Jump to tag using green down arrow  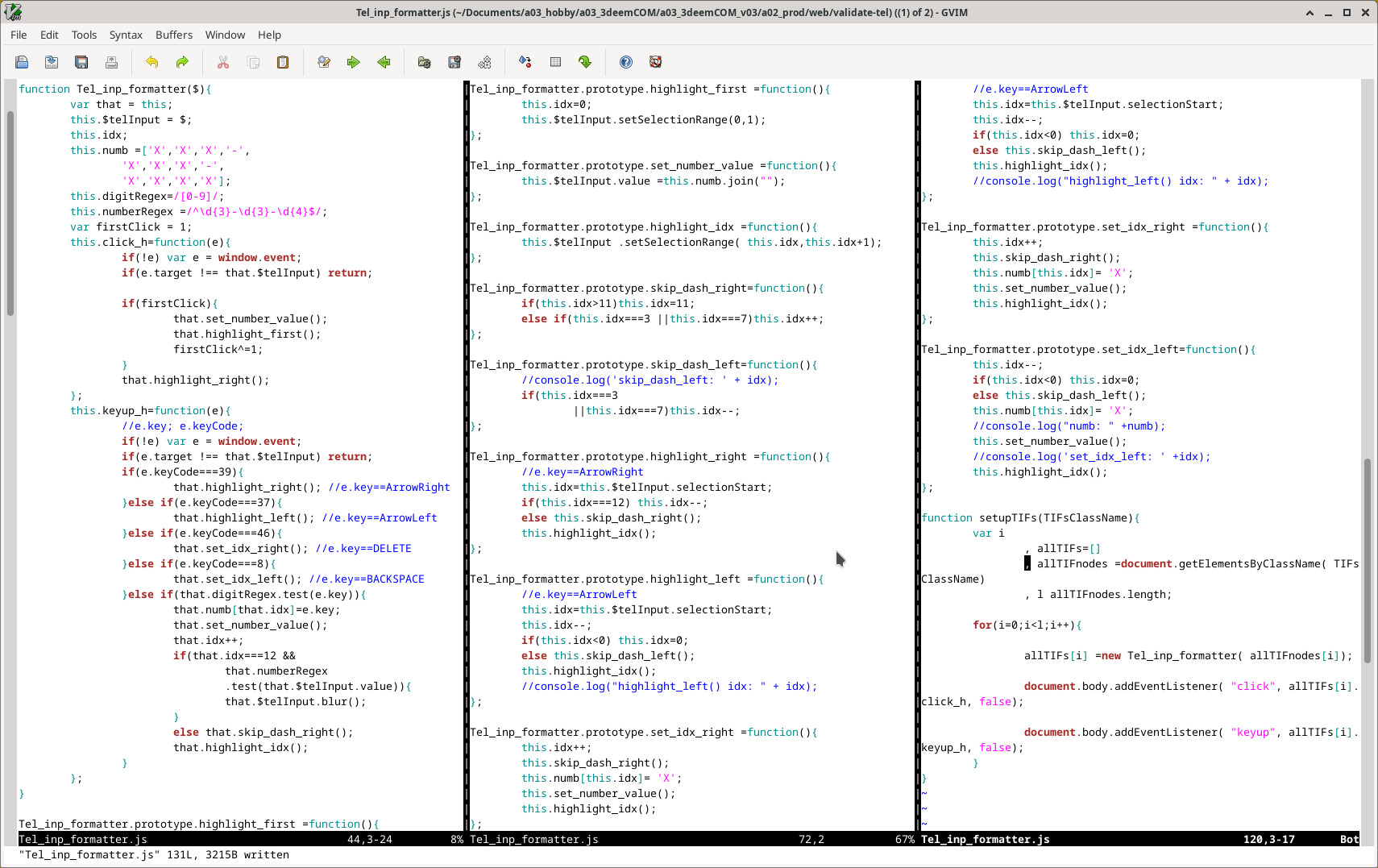585,62
